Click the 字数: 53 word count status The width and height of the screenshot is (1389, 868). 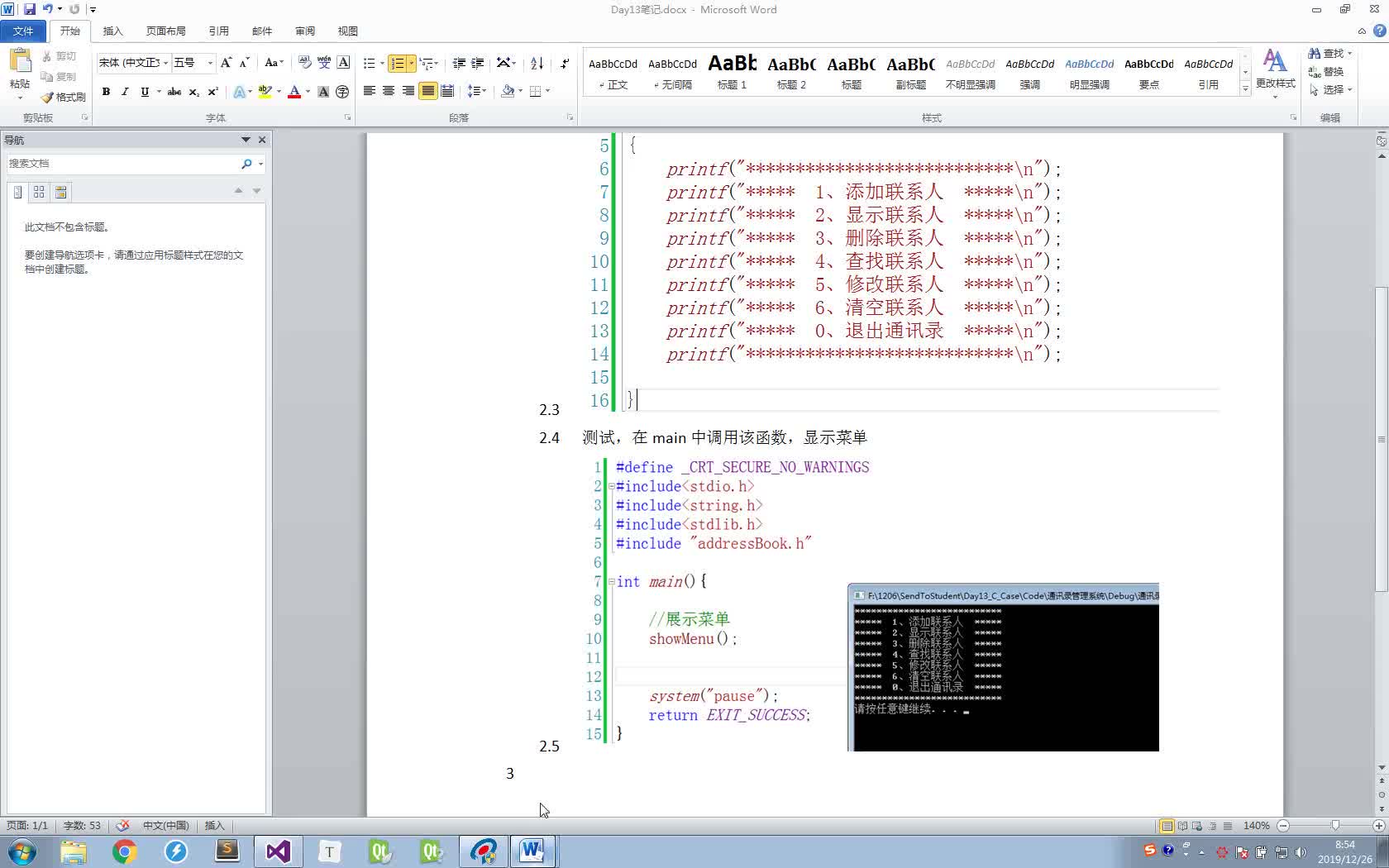click(82, 825)
